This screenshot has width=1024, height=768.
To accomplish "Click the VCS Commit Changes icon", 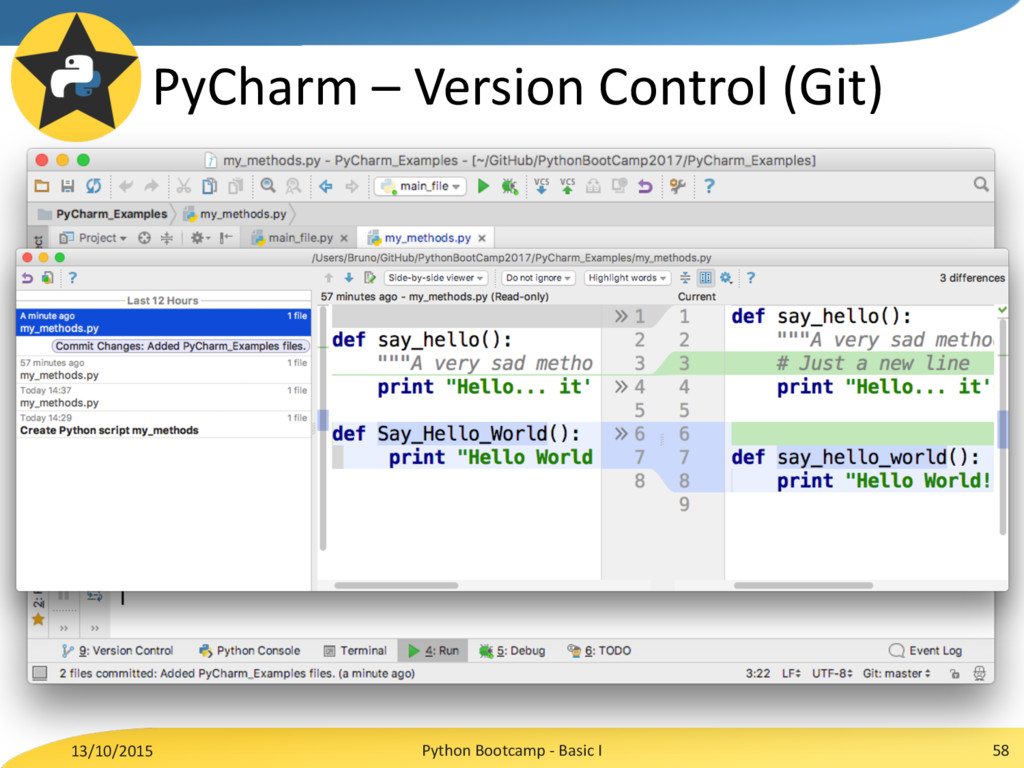I will 568,186.
